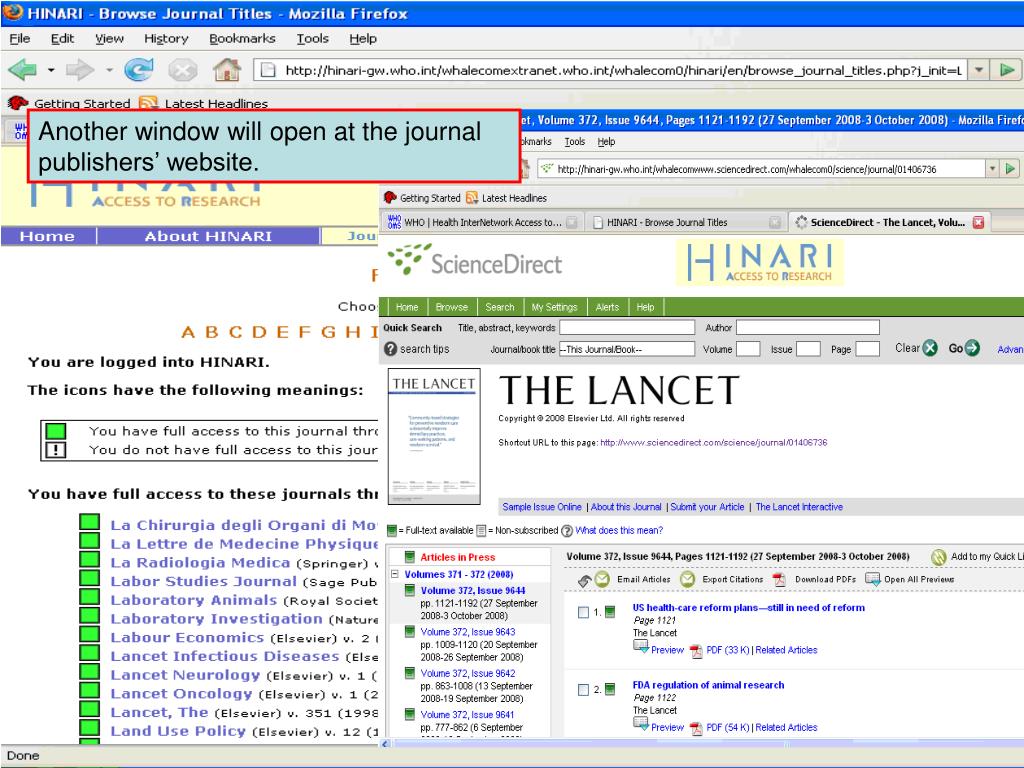Open Preview icon for the FDA regulation article

[x=641, y=724]
